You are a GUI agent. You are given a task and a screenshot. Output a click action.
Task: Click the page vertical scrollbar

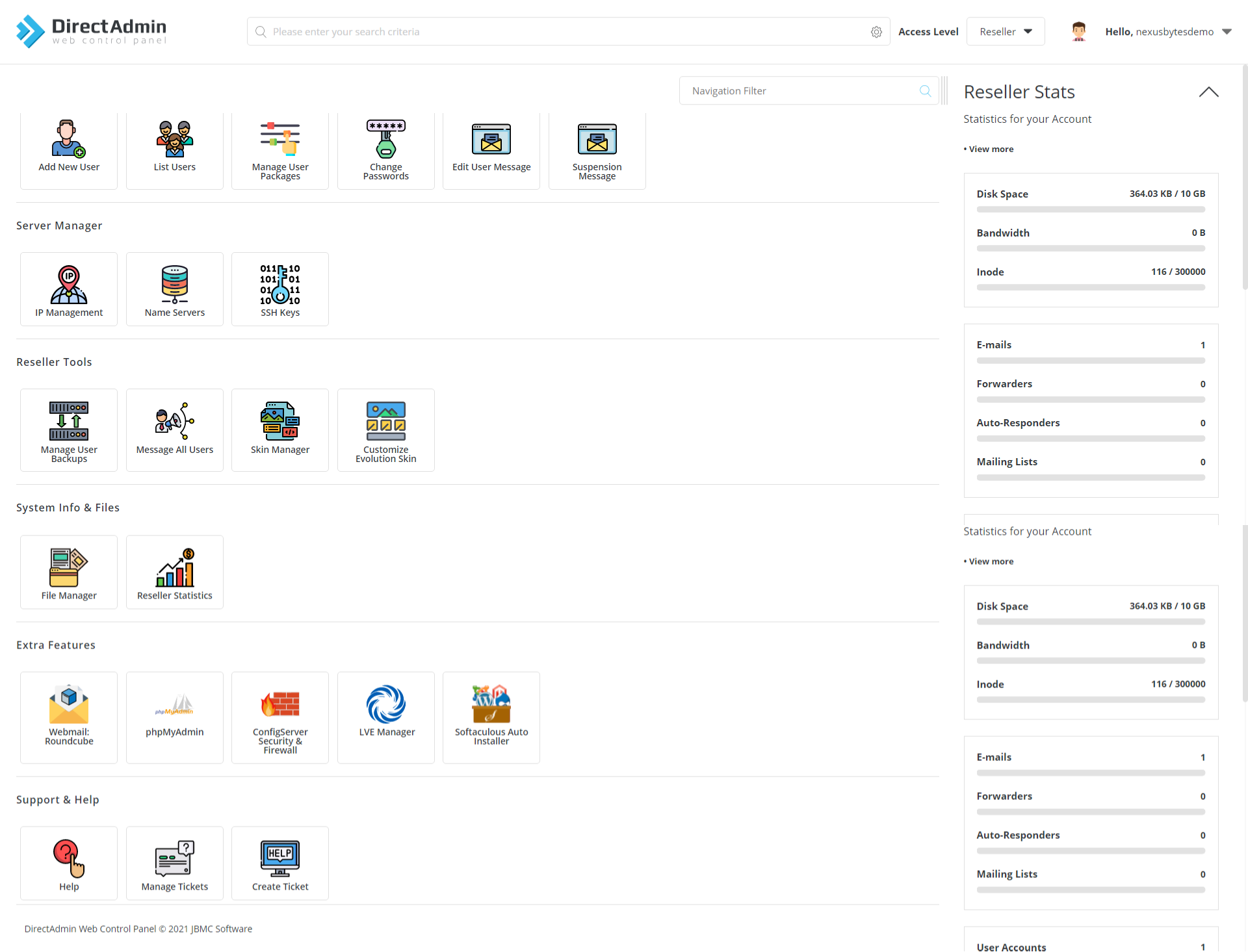[x=1245, y=175]
